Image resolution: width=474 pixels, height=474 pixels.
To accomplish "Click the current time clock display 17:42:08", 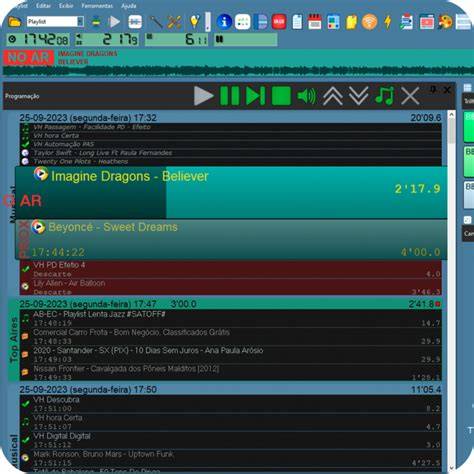I will tap(38, 40).
